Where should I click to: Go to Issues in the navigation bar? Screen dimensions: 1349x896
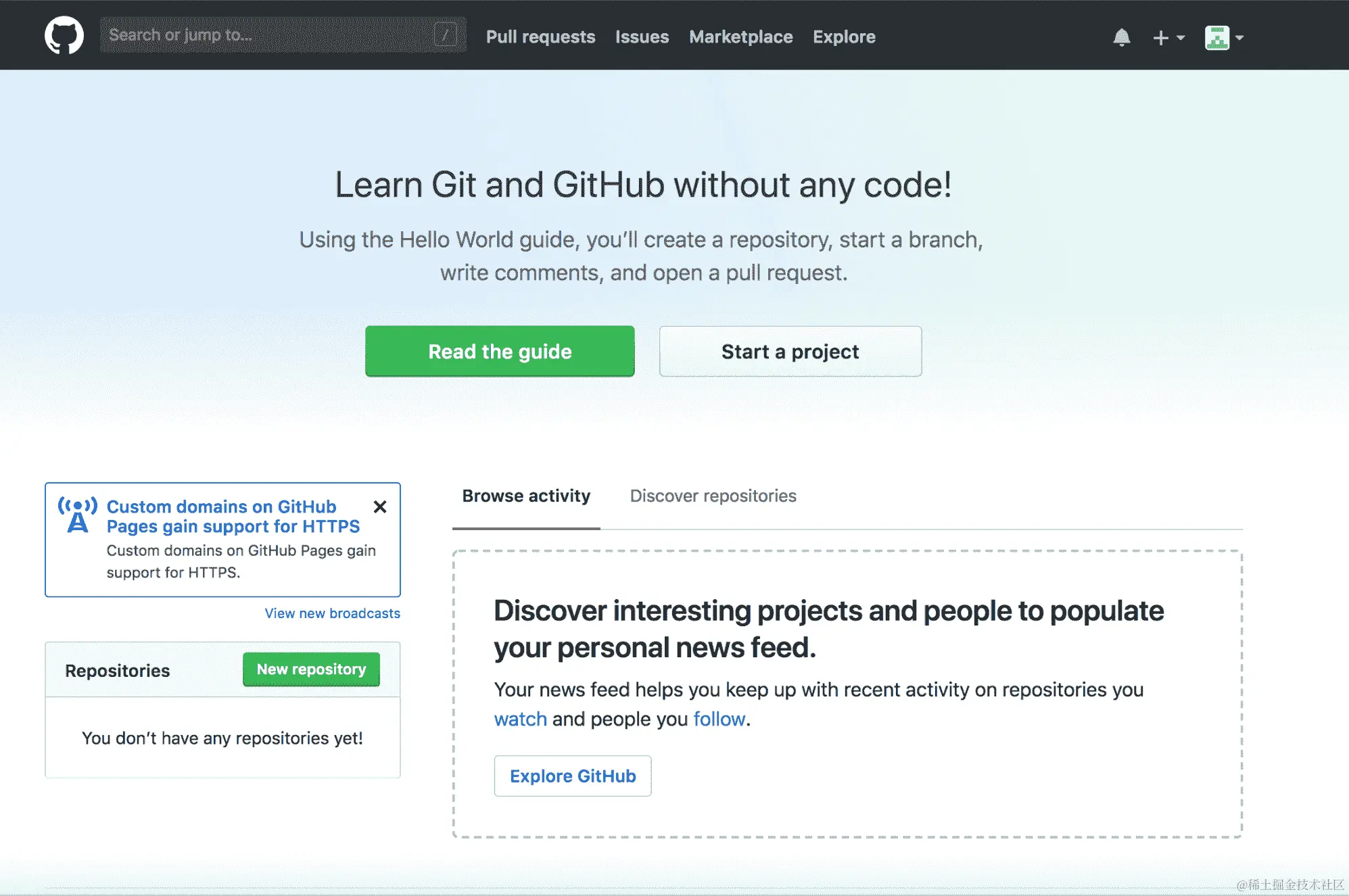point(642,37)
